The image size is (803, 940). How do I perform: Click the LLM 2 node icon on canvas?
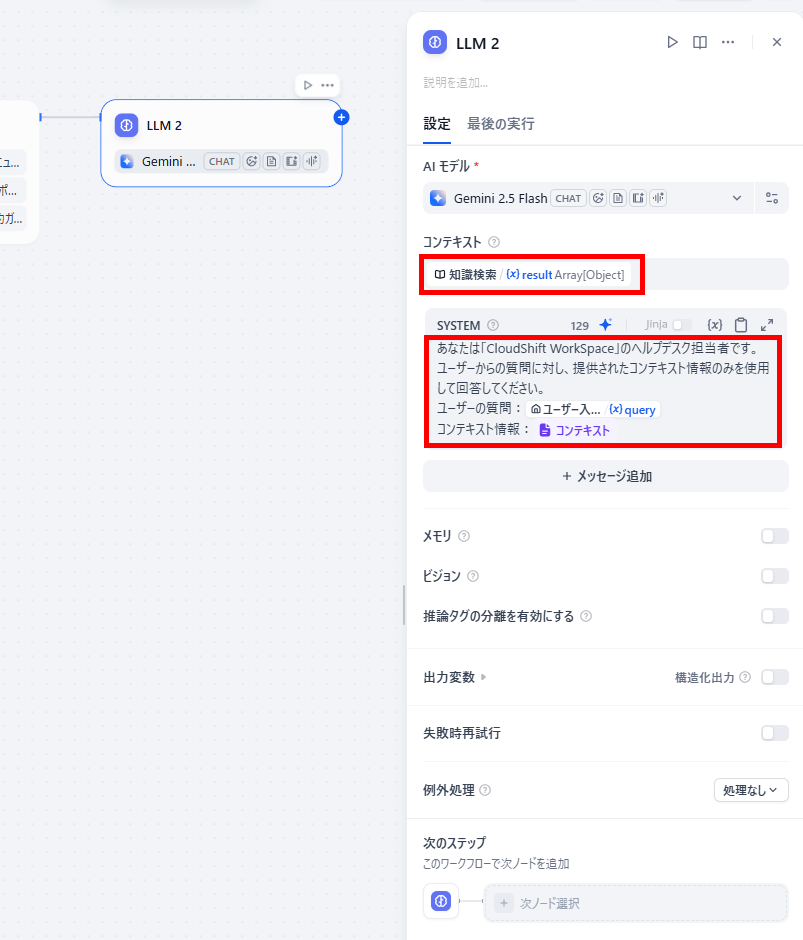(127, 125)
